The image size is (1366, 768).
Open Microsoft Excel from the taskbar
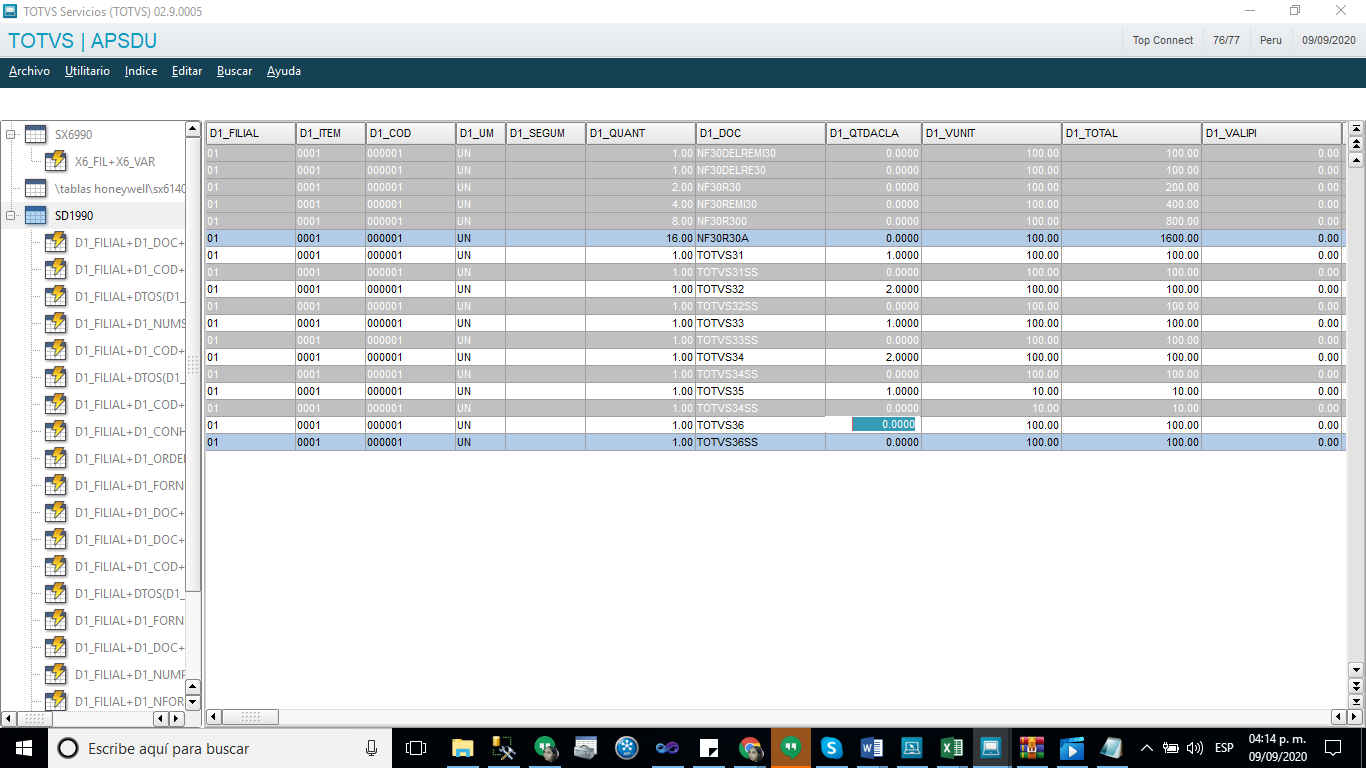pos(951,748)
